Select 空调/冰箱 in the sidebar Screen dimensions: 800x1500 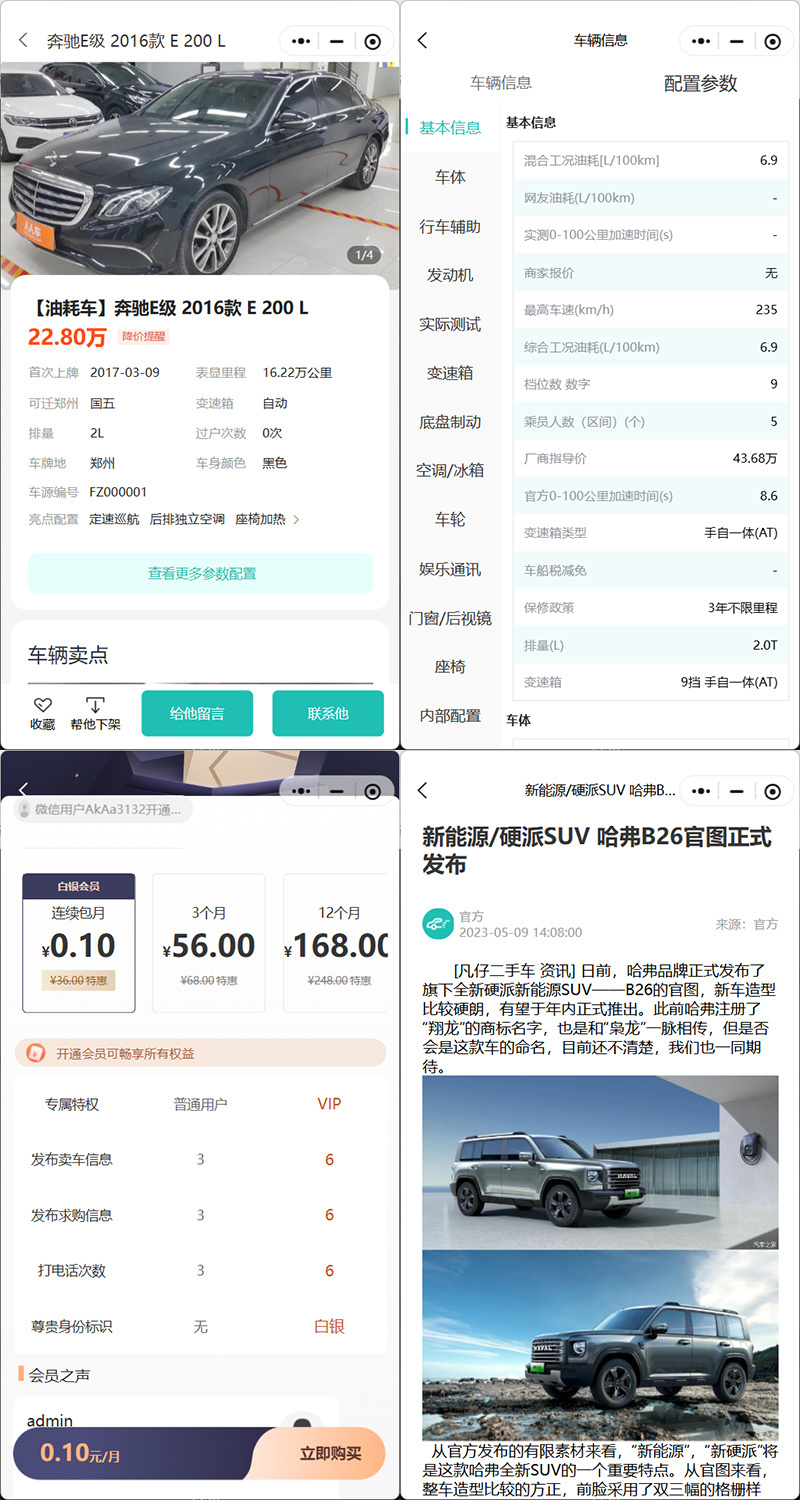450,470
